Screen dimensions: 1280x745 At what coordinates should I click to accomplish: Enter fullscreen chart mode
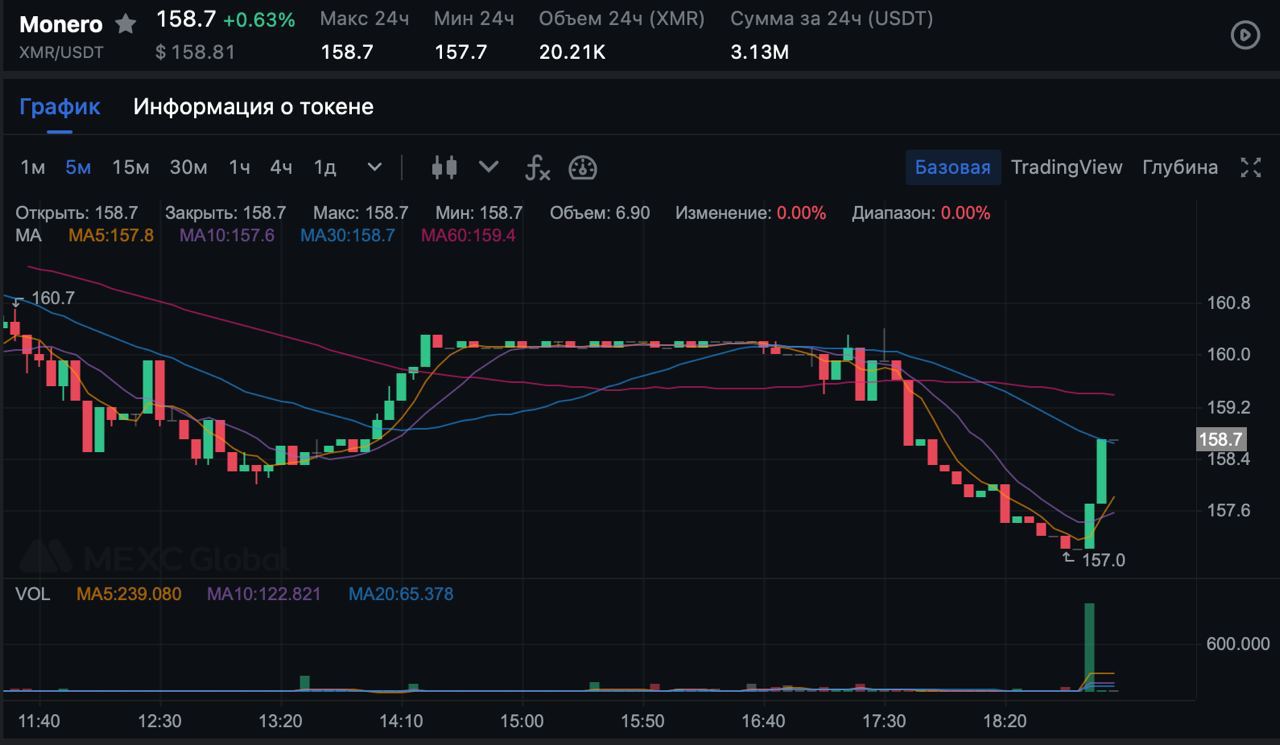(x=1250, y=167)
